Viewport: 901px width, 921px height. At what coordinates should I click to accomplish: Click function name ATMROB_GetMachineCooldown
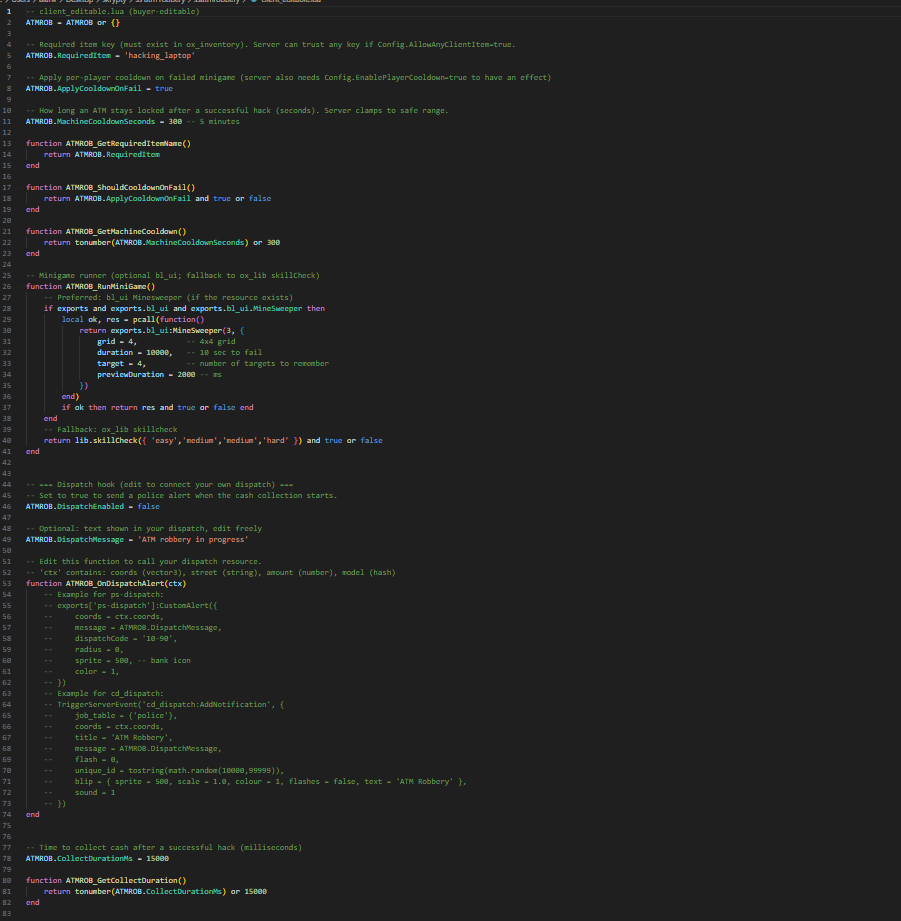(x=123, y=231)
